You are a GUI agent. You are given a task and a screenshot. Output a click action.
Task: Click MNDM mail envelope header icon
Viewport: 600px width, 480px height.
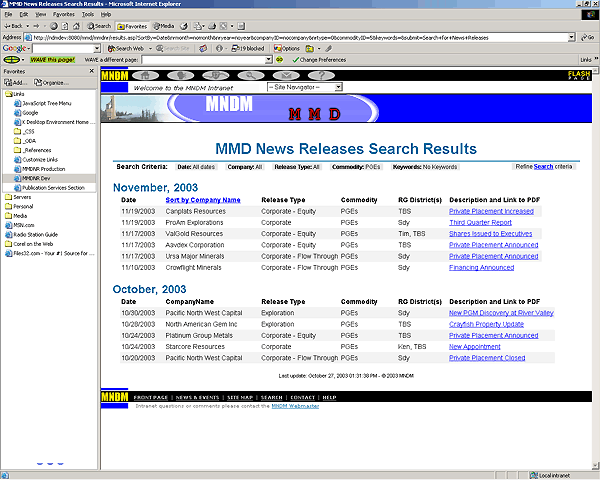point(286,75)
